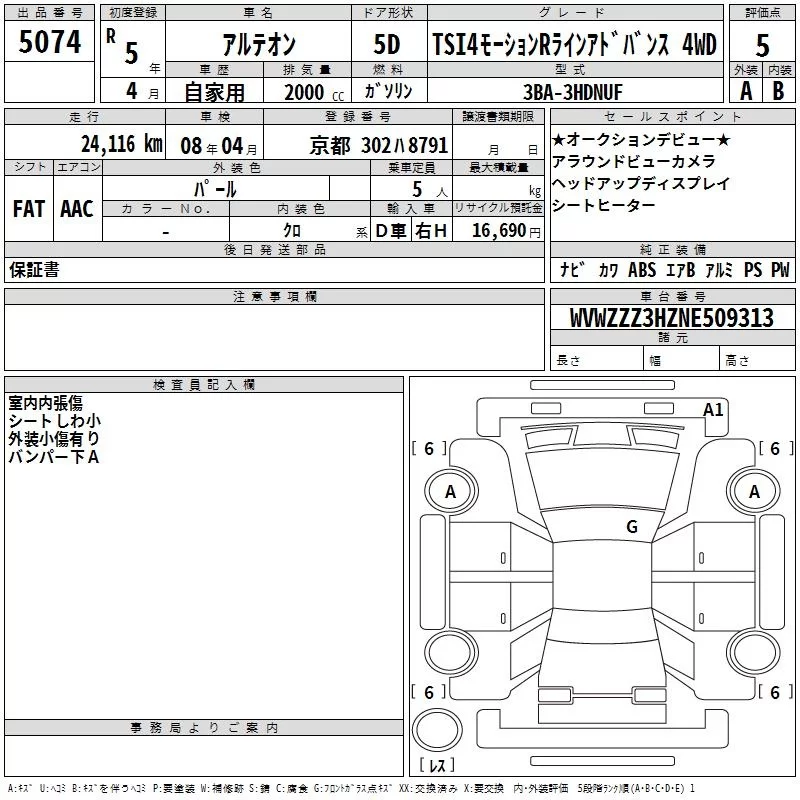This screenshot has width=800, height=800.
Task: Select the air conditioner value AAC
Action: (x=77, y=209)
